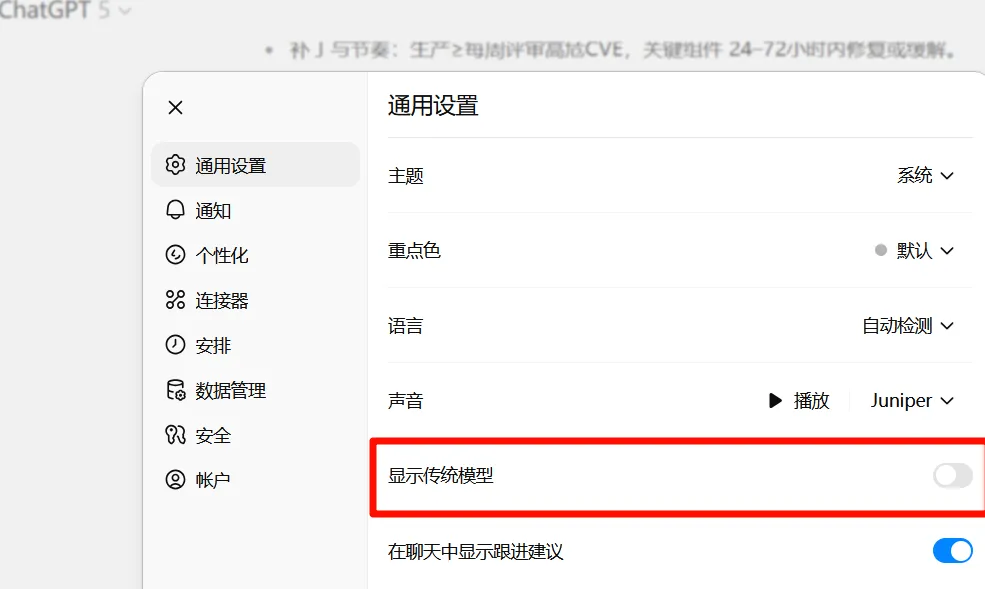Click the connectors icon beside 连接器

pos(175,300)
